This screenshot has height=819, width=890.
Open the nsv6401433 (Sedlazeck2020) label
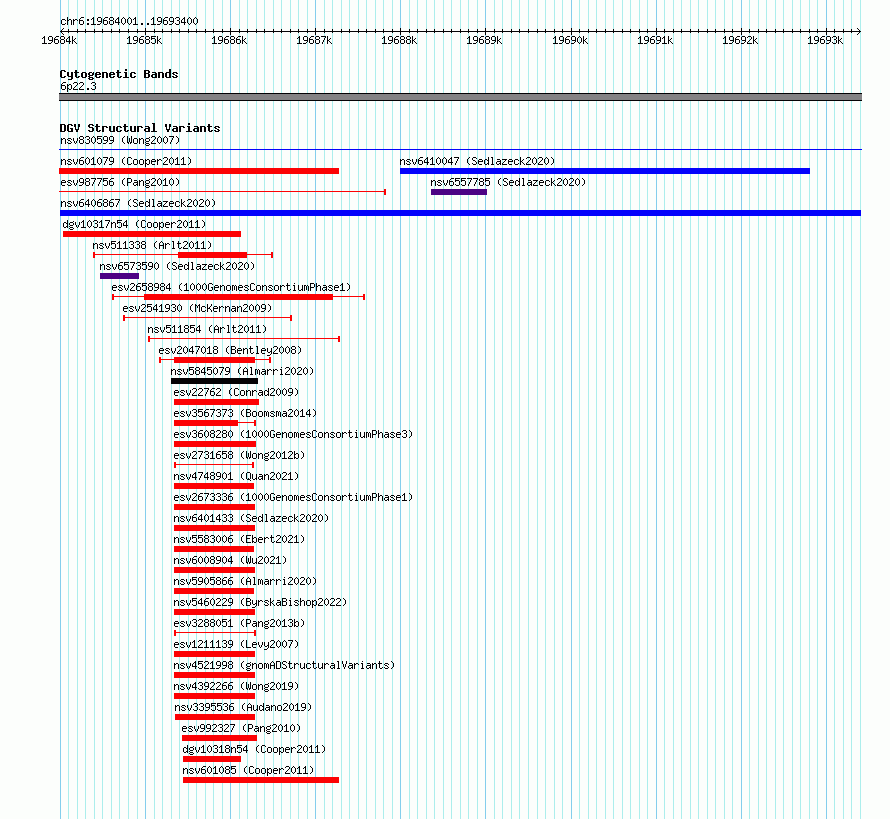click(x=251, y=518)
